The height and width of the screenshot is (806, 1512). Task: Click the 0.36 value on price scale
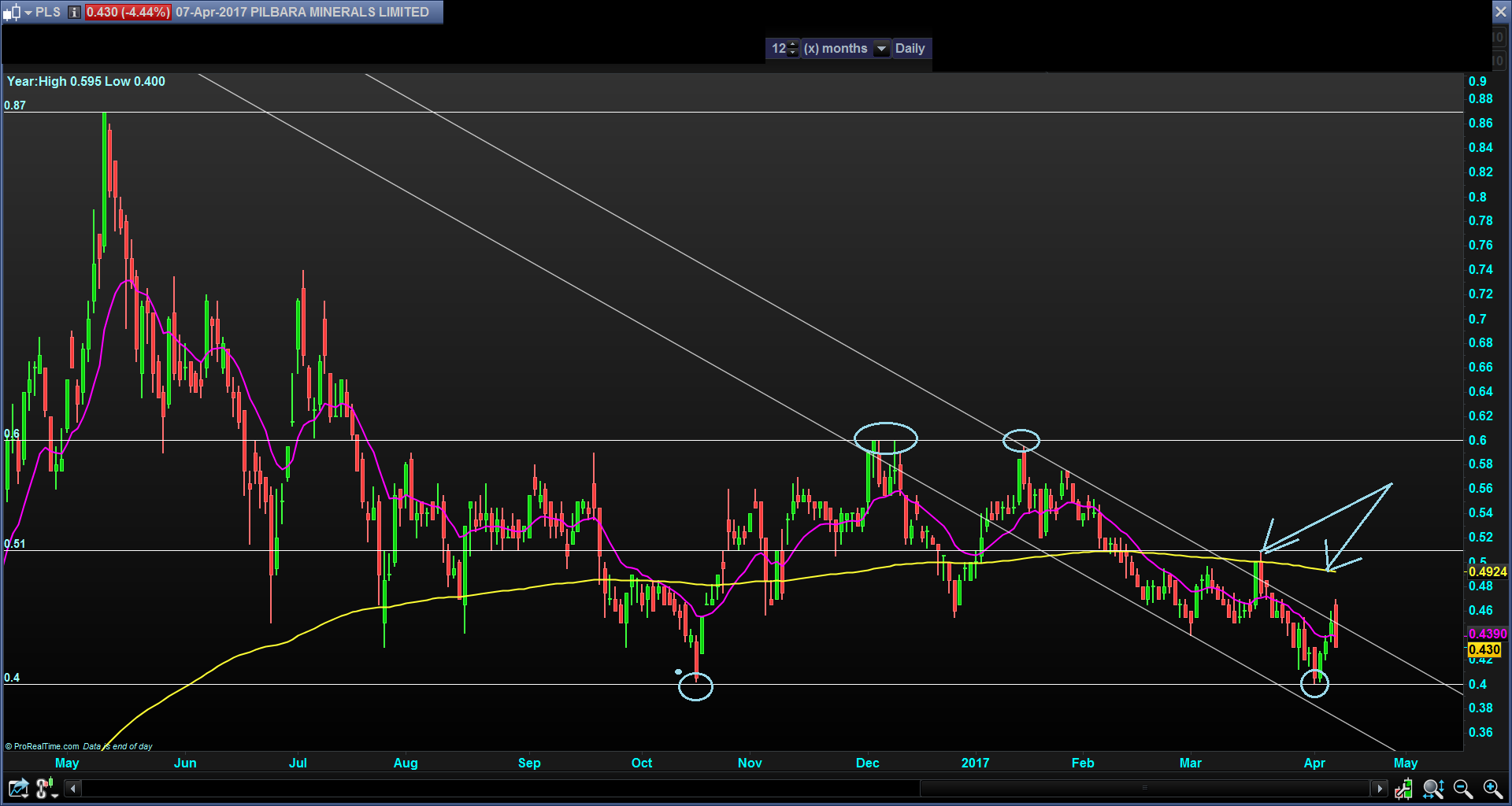click(1480, 732)
